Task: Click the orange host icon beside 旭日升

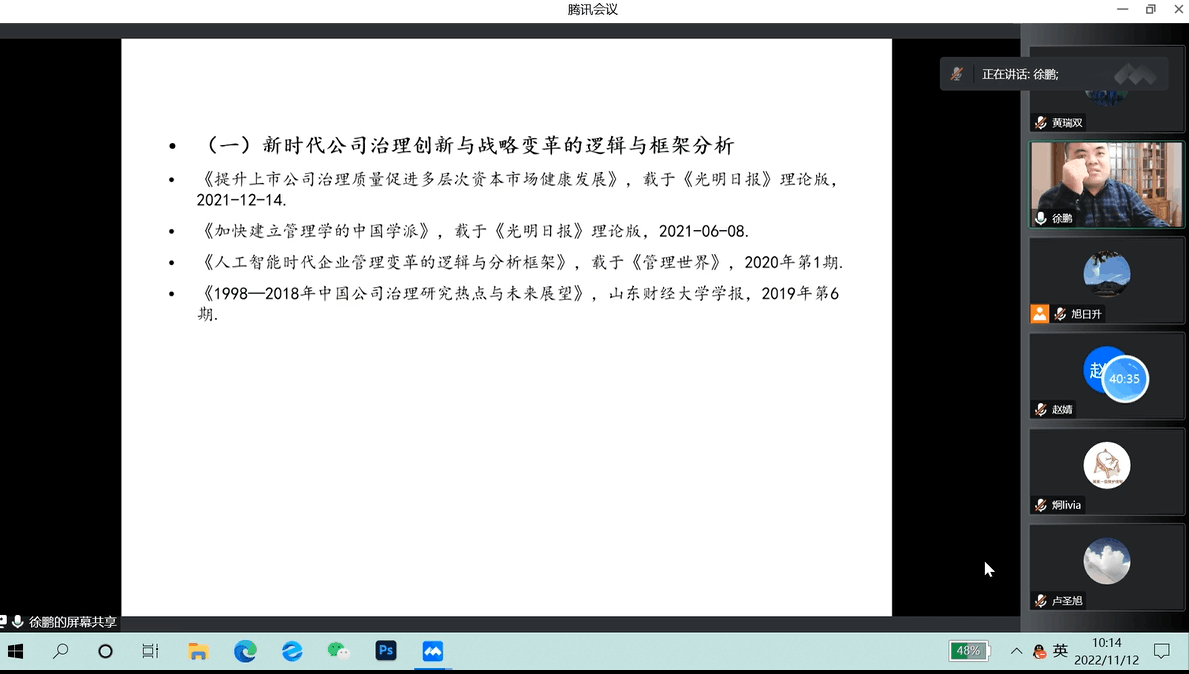Action: click(1040, 314)
